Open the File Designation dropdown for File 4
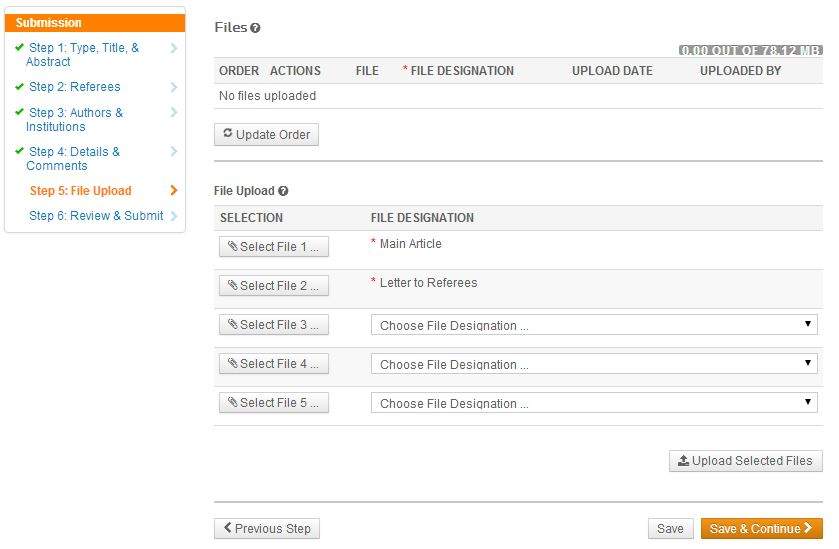839x549 pixels. (594, 364)
